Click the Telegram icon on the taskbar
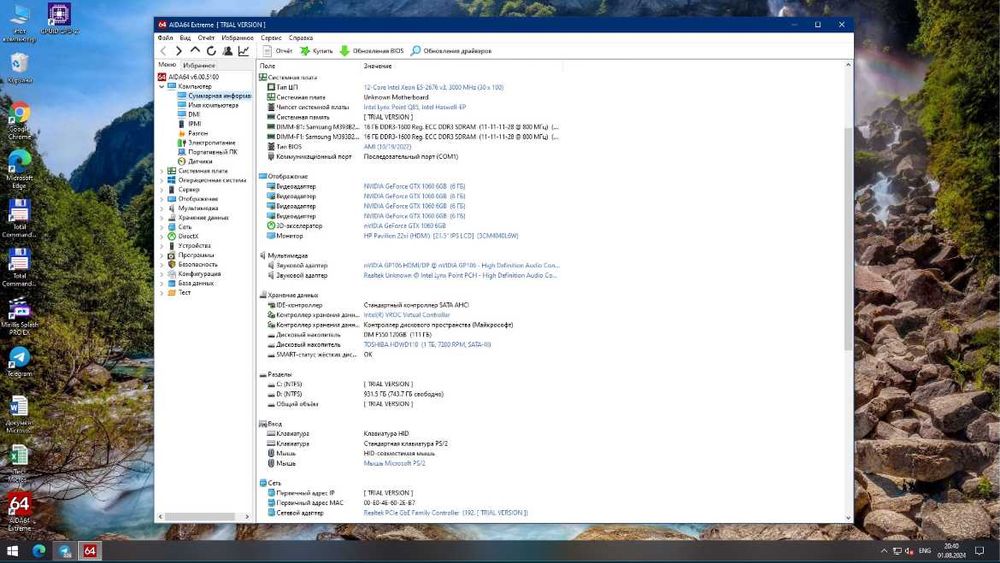This screenshot has height=563, width=1000. (x=65, y=551)
